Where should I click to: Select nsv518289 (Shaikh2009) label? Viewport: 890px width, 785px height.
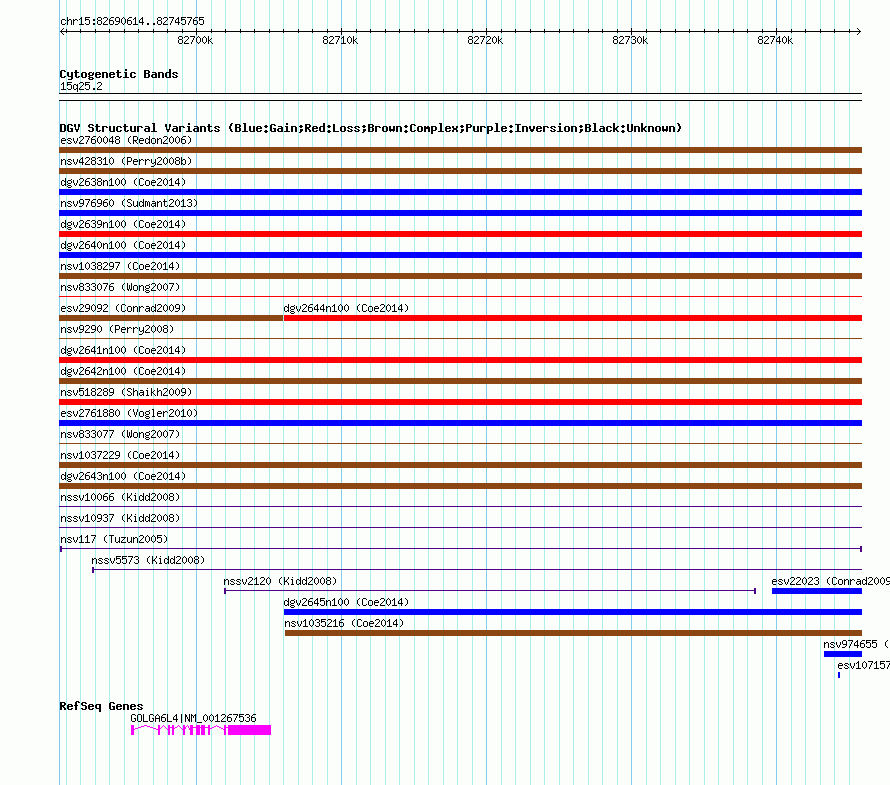126,392
